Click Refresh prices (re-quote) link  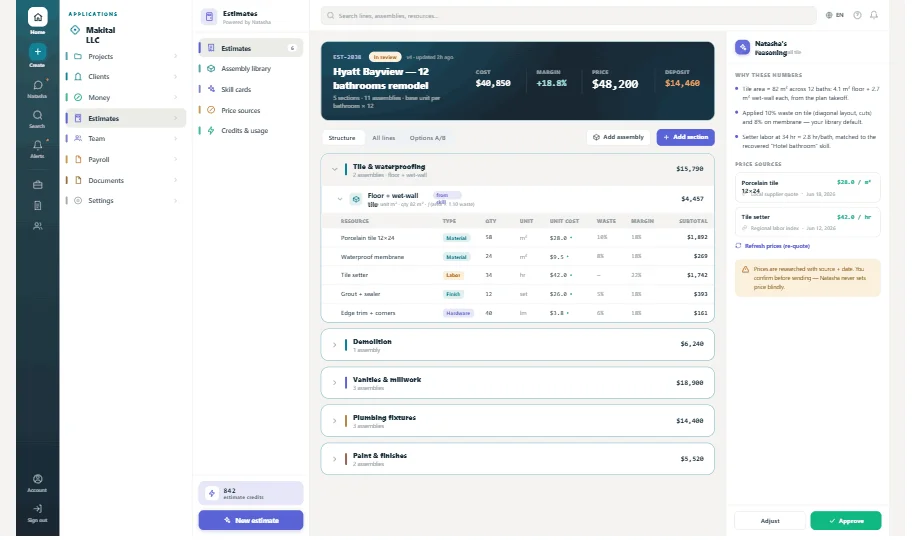pyautogui.click(x=773, y=246)
